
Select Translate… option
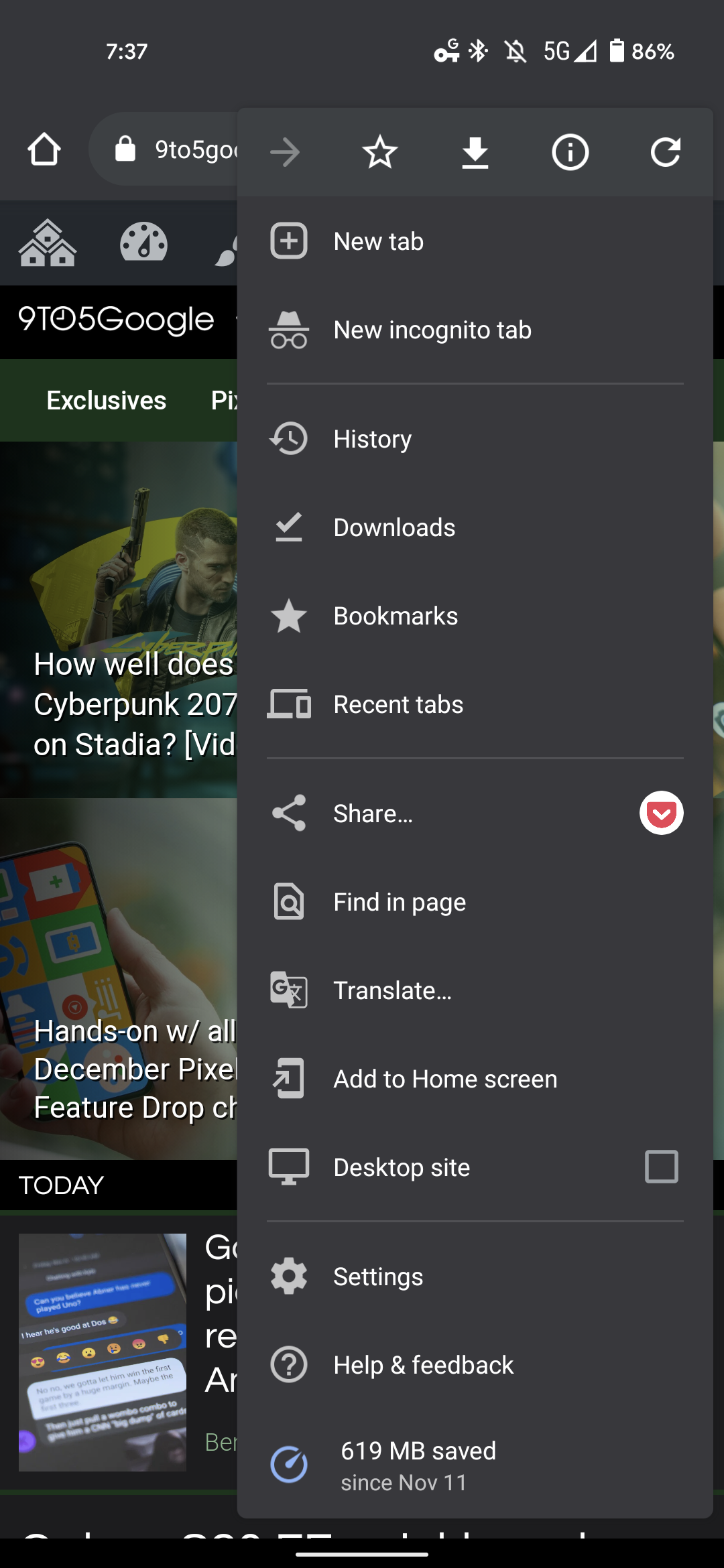tap(393, 990)
